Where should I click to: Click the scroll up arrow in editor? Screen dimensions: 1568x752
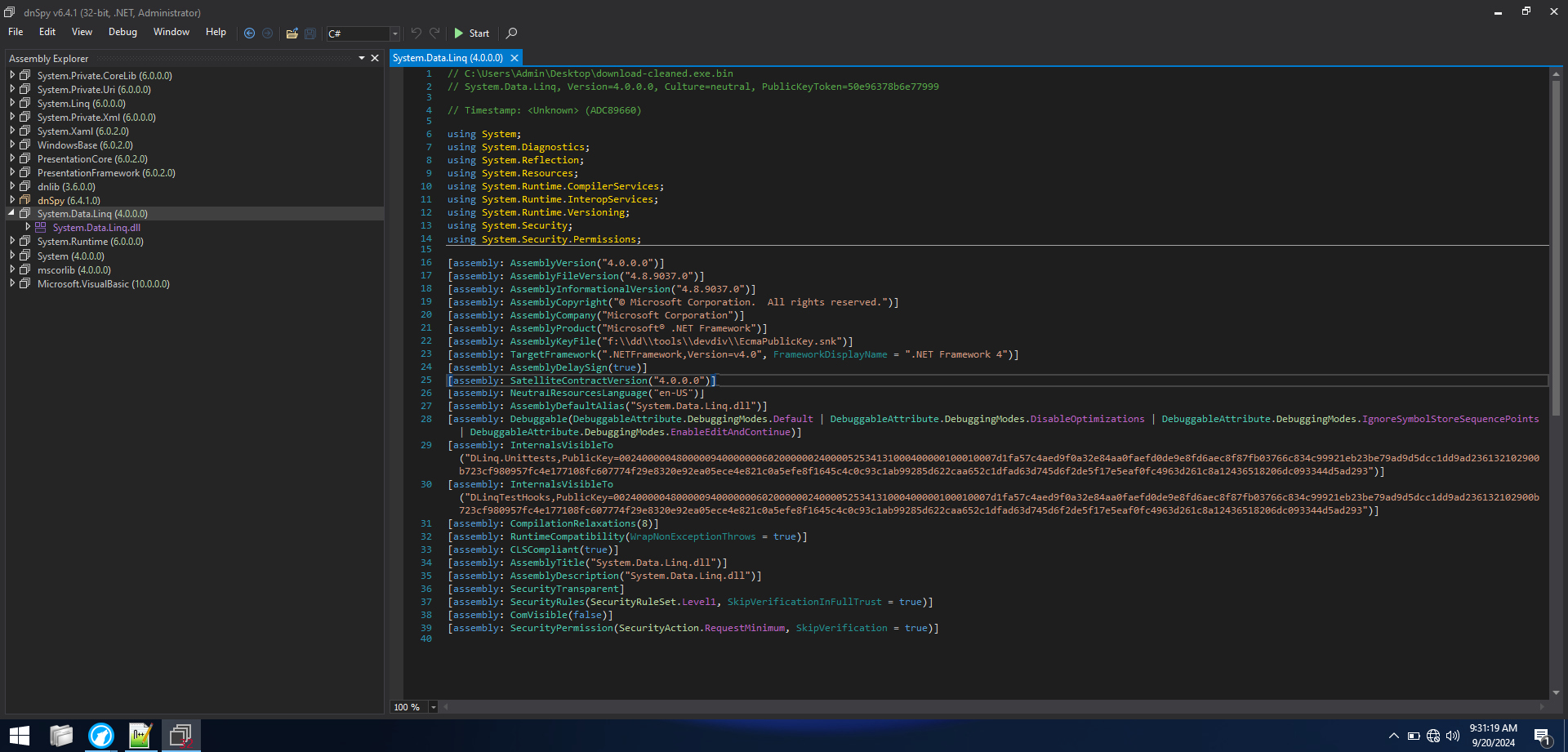pyautogui.click(x=1556, y=73)
